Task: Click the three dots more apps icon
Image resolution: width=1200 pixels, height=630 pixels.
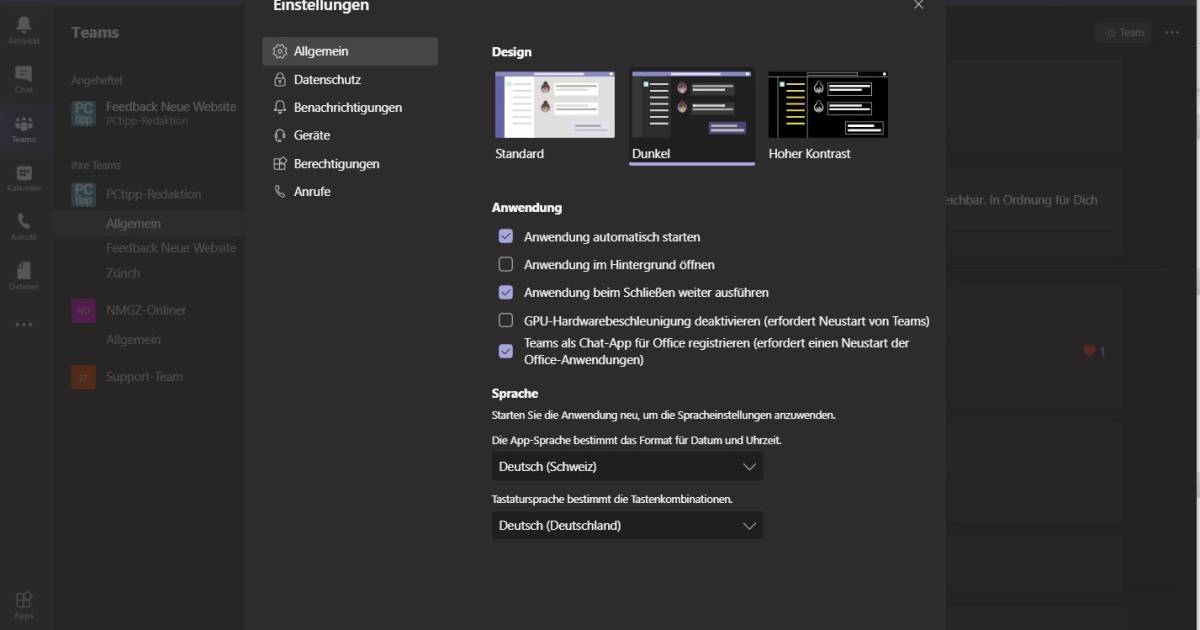Action: pos(24,324)
